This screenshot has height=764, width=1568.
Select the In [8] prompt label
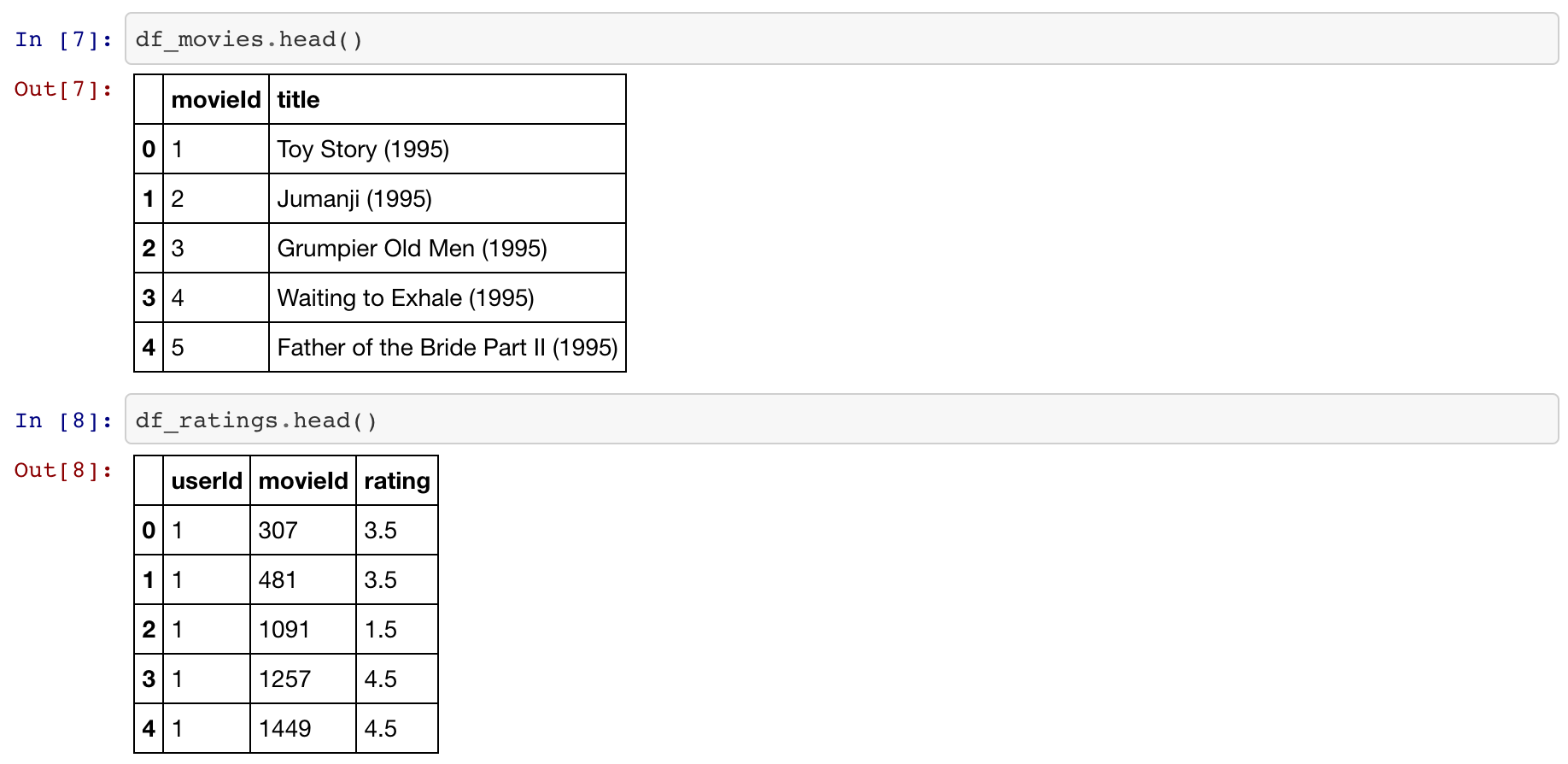coord(64,420)
